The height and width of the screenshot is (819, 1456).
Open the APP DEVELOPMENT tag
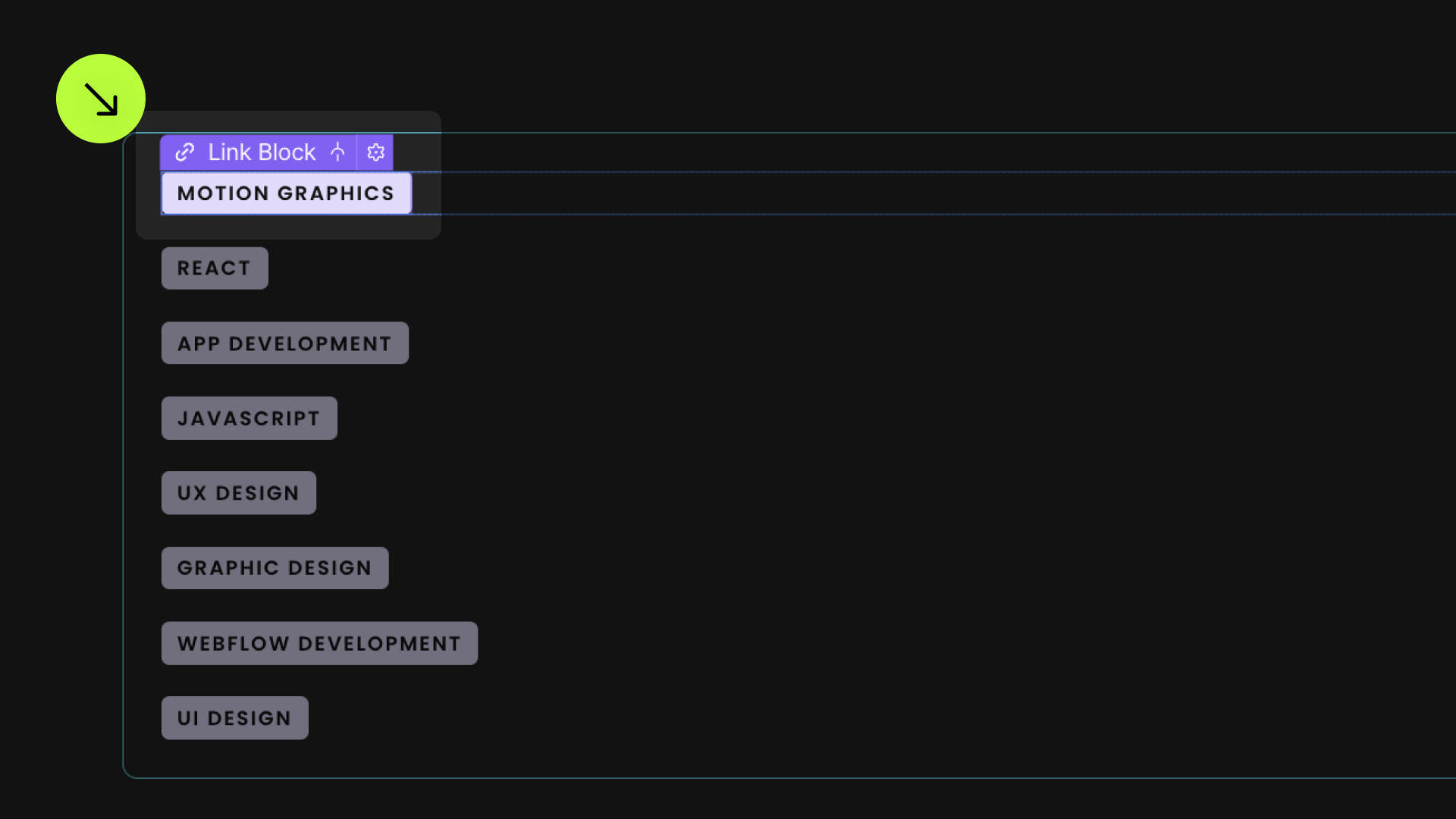[x=285, y=344]
